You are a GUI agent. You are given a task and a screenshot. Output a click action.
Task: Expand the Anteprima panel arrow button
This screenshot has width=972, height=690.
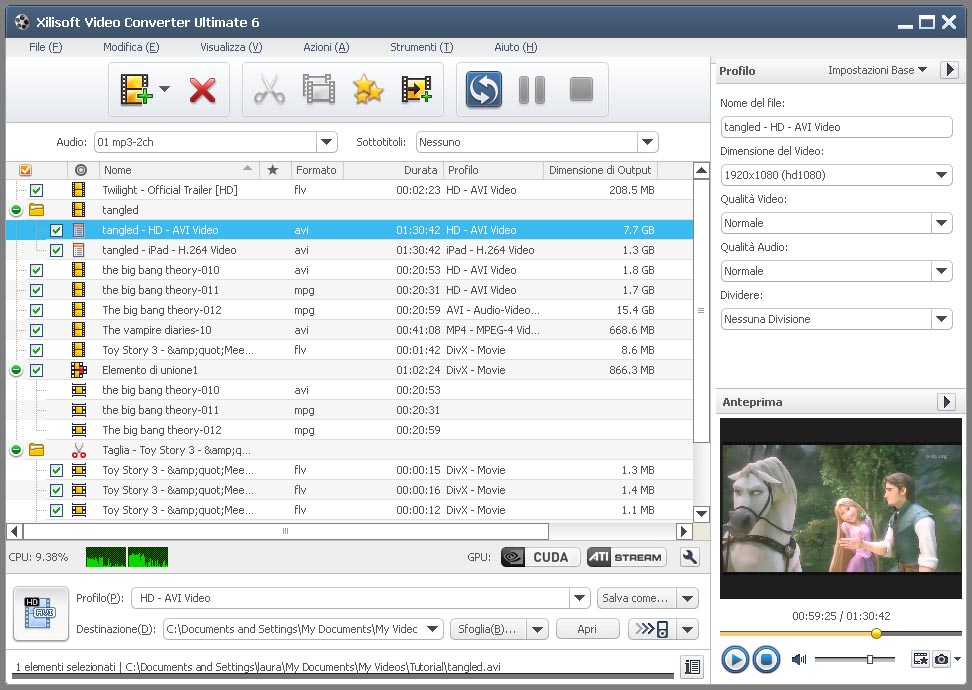pos(946,402)
